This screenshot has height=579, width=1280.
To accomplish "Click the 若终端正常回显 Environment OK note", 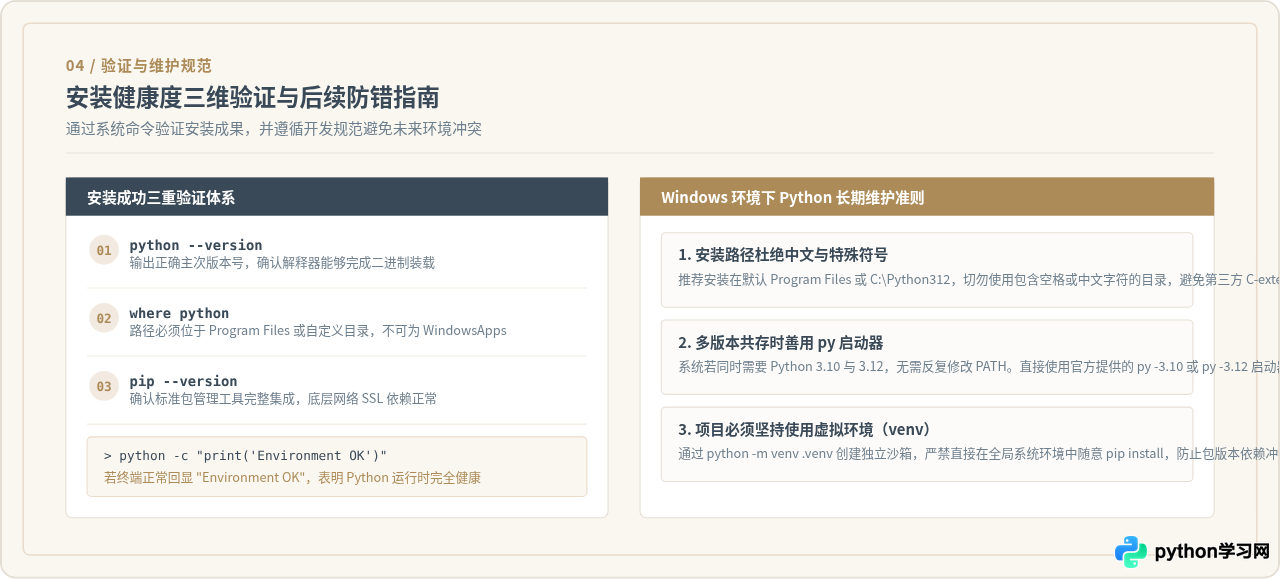I will [x=292, y=478].
